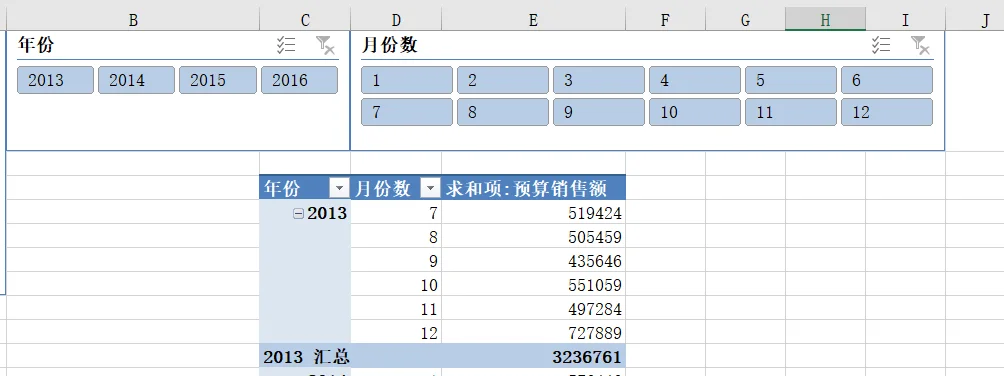This screenshot has width=1004, height=376.
Task: Toggle multi-select in the 月份数 slicer
Action: (x=881, y=45)
